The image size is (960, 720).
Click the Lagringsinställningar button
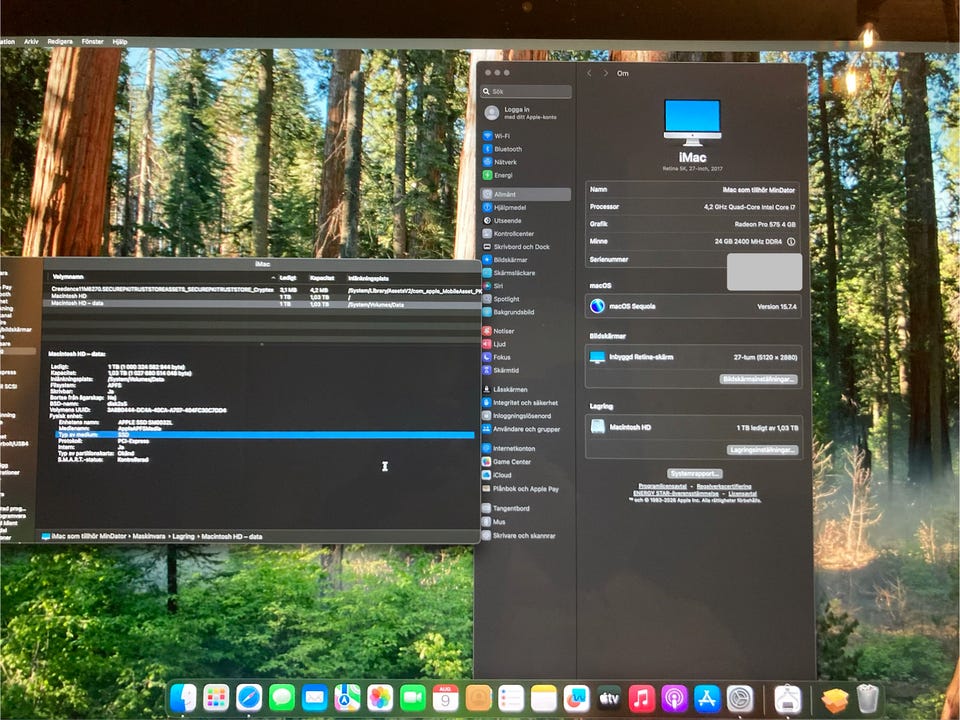coord(763,450)
